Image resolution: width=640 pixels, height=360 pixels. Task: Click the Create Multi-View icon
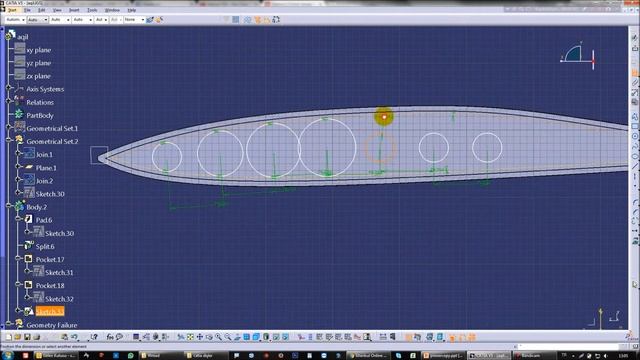[247, 337]
